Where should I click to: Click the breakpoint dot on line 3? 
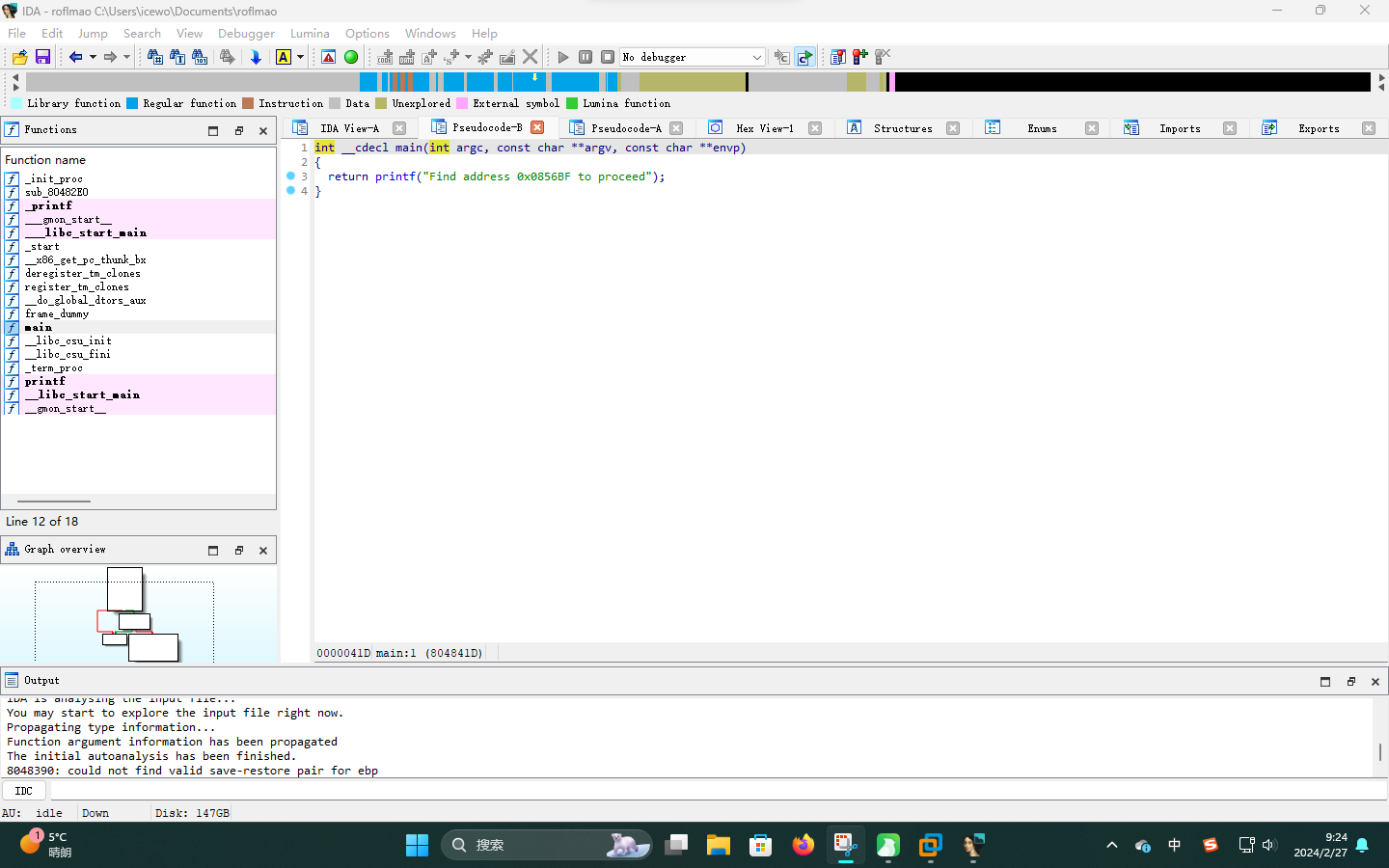290,176
